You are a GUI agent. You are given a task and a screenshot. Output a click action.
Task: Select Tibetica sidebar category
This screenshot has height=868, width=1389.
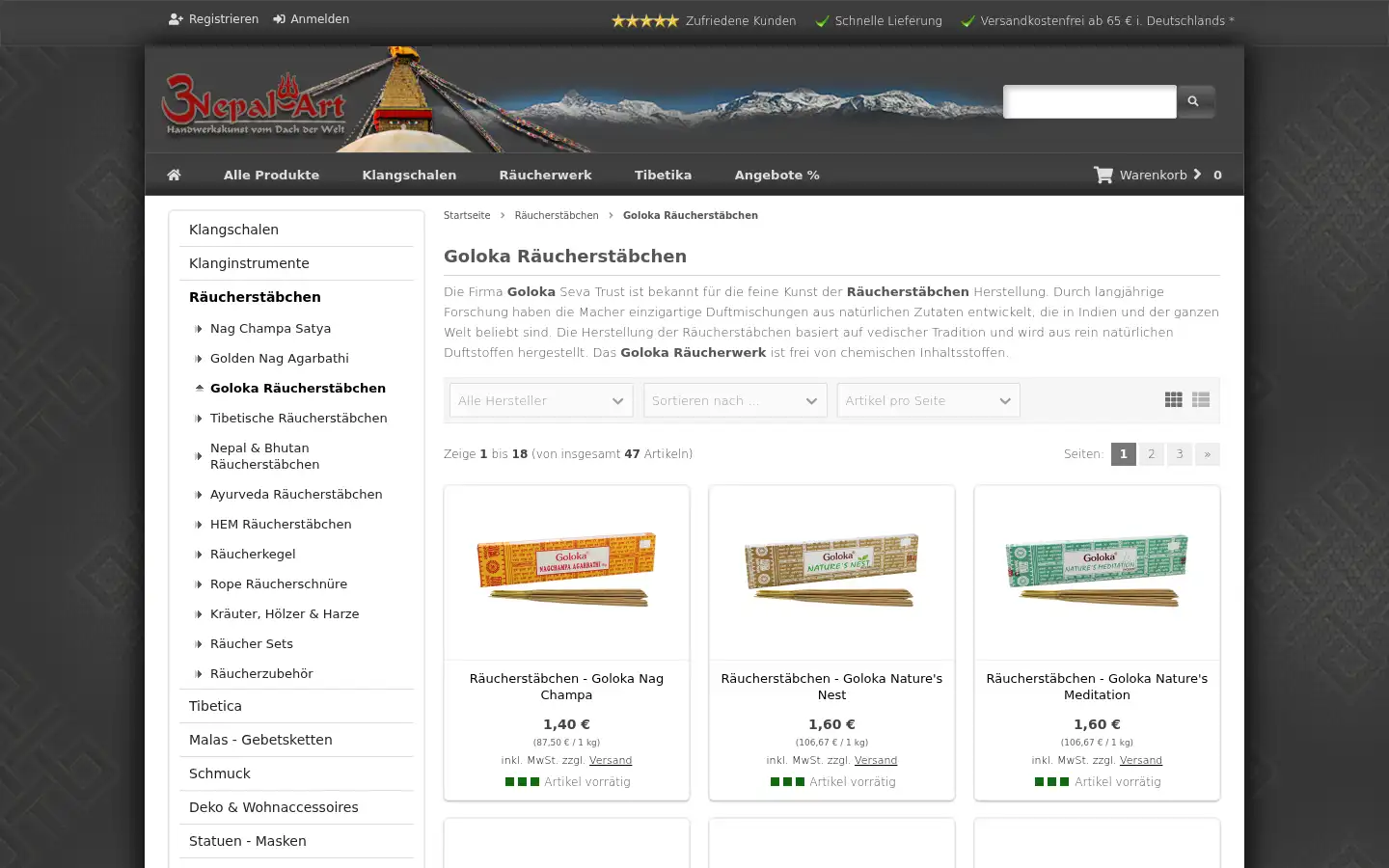tap(296, 706)
